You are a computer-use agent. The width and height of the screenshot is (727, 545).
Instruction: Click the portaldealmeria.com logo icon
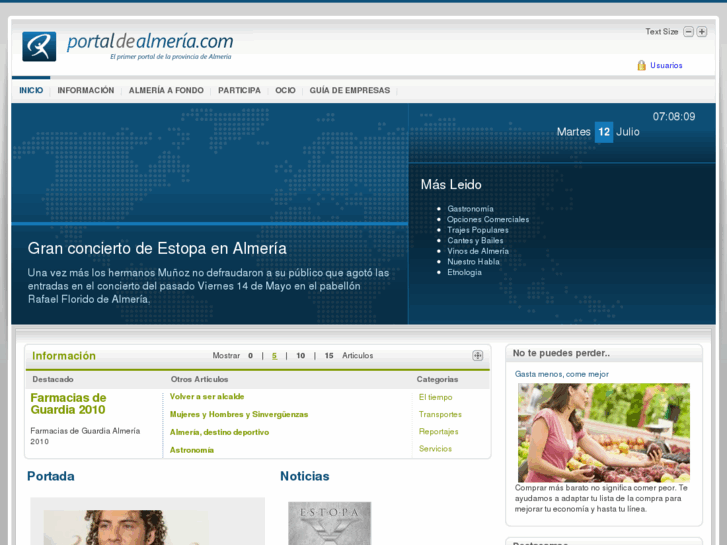point(39,46)
